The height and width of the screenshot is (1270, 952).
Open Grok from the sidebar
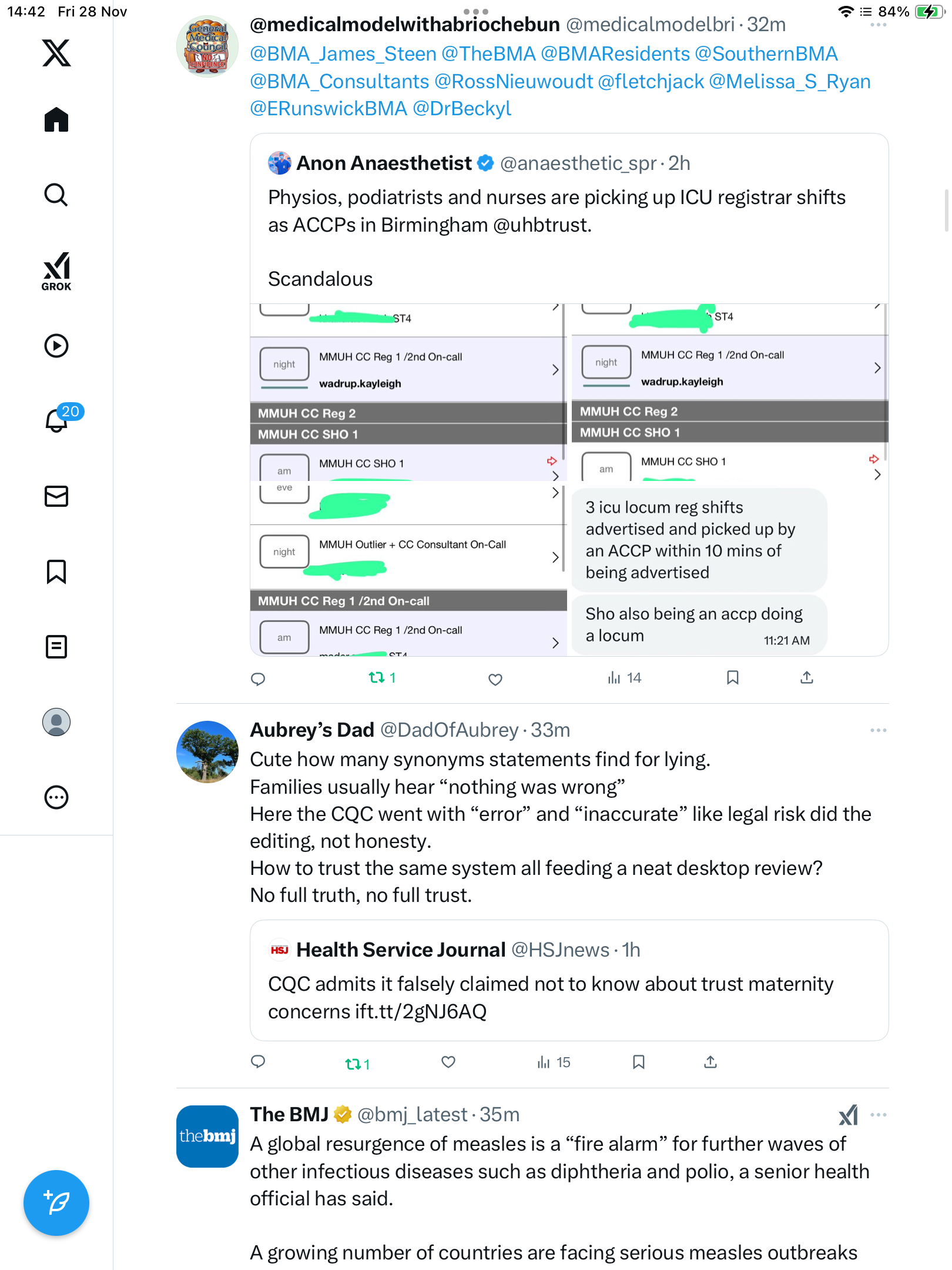[x=56, y=272]
